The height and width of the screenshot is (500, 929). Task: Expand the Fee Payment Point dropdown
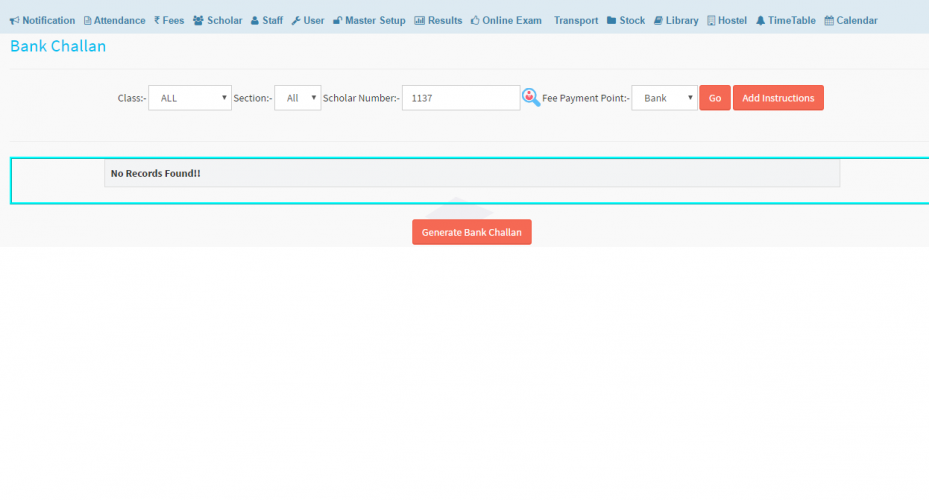pyautogui.click(x=664, y=98)
